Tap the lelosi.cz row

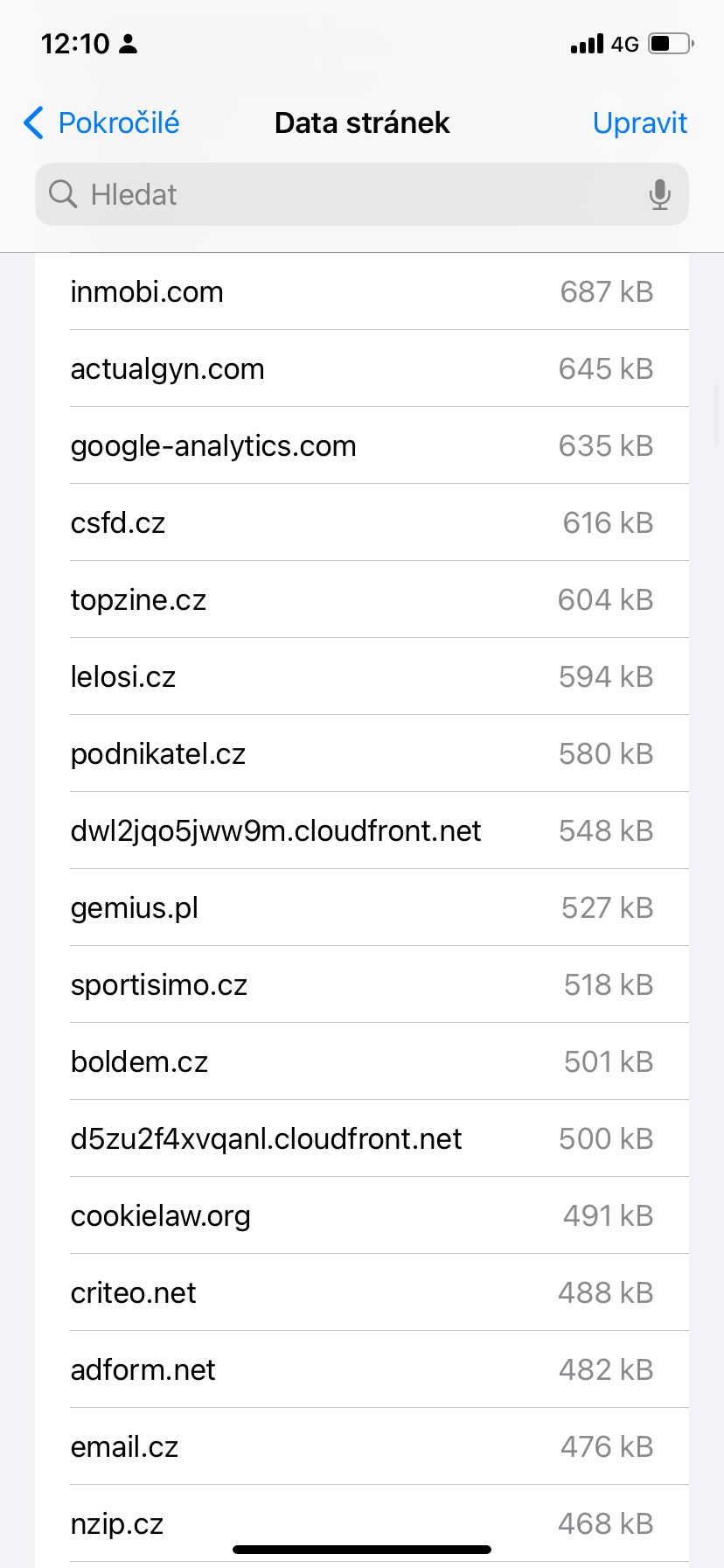(x=362, y=677)
